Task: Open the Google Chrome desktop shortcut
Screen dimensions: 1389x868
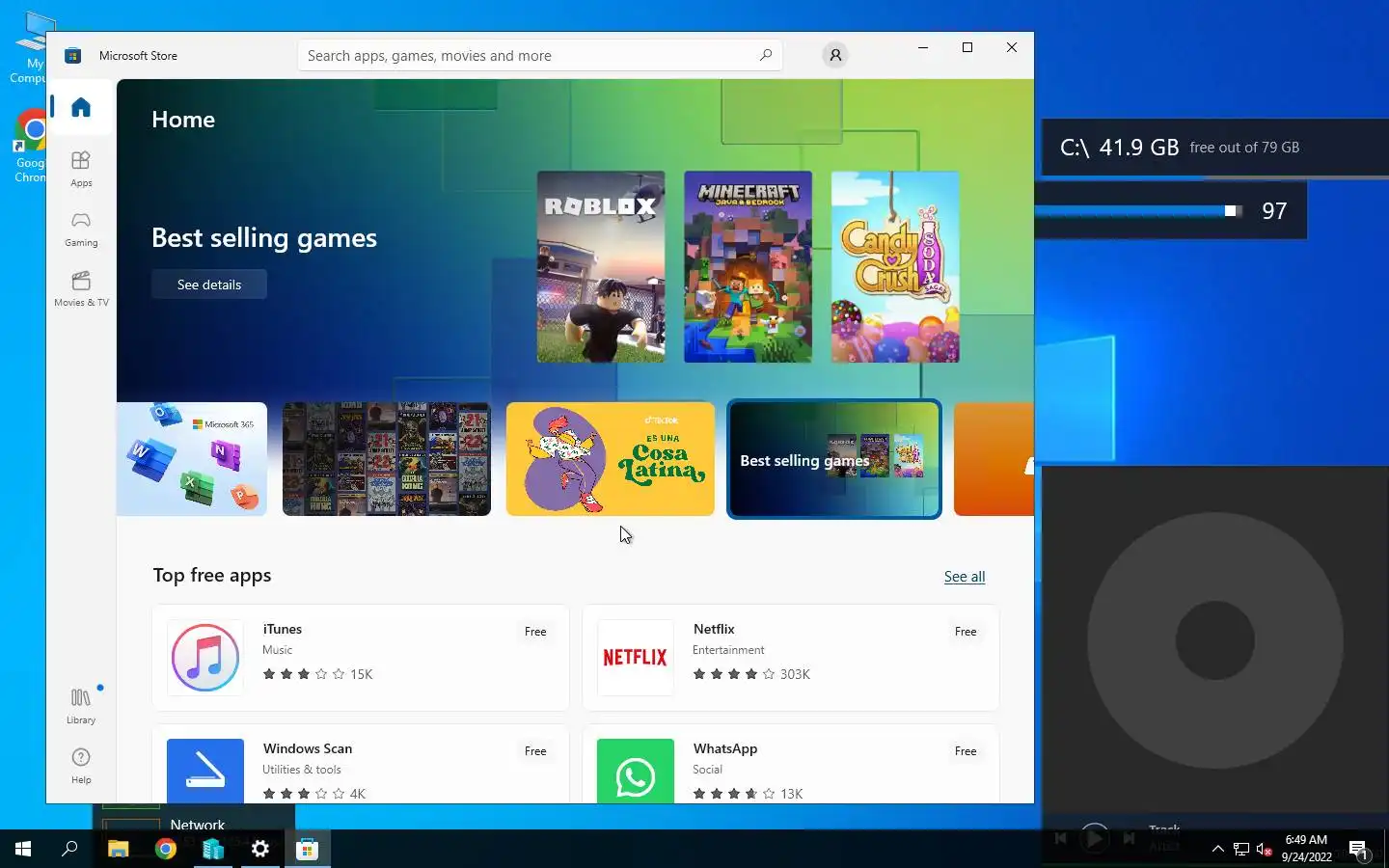Action: (29, 145)
